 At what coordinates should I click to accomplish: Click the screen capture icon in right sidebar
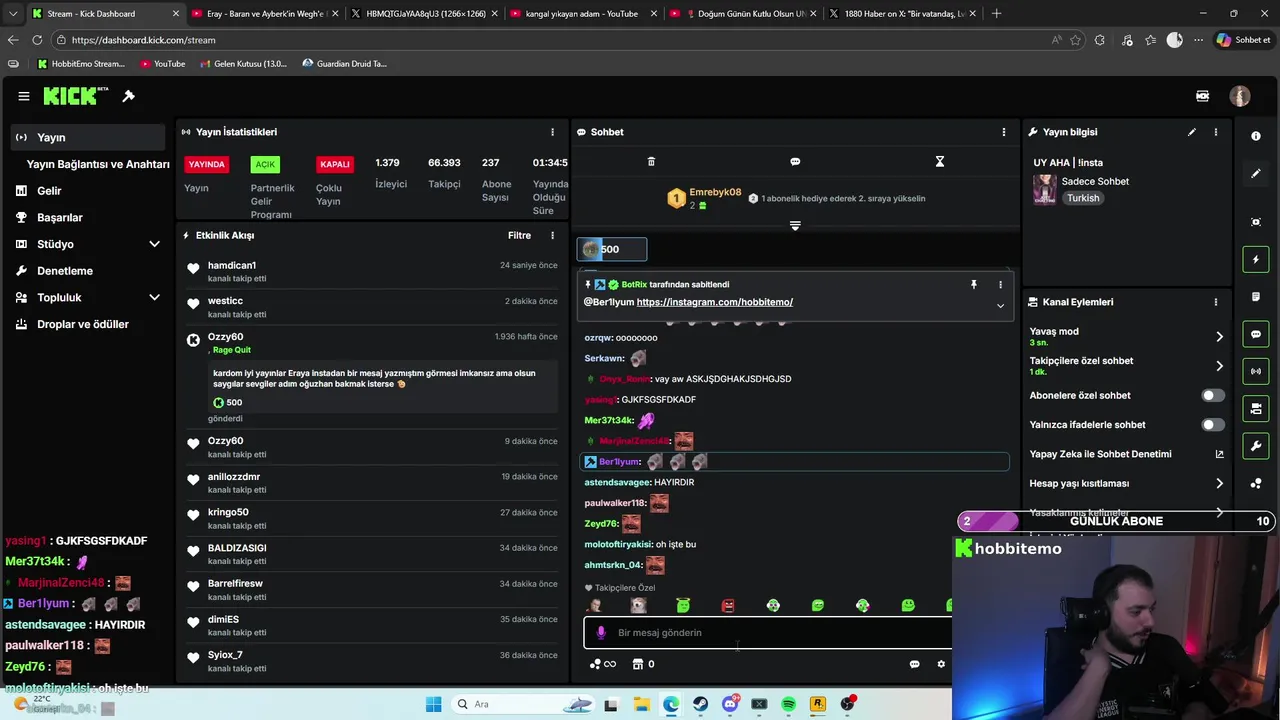1256,222
